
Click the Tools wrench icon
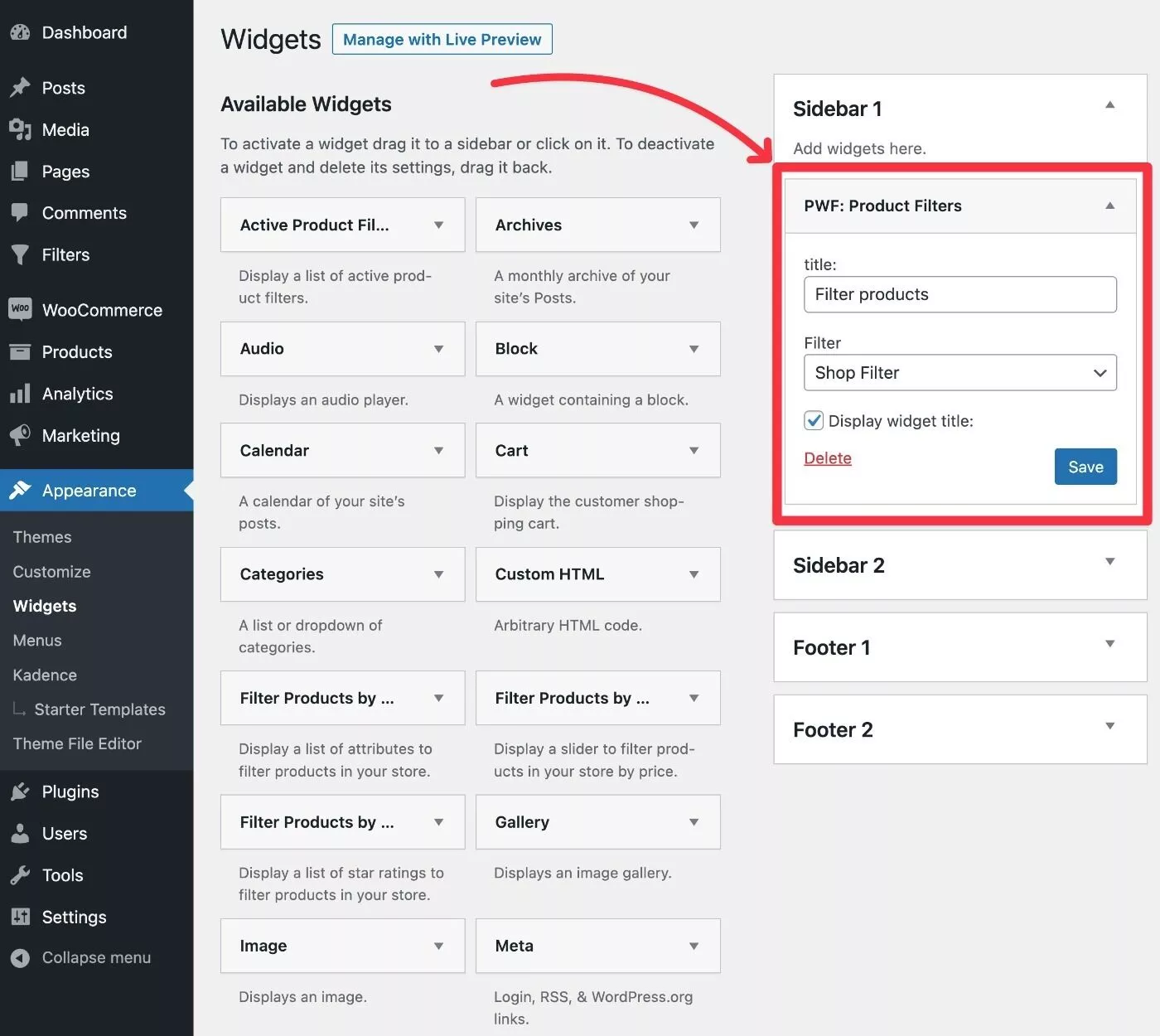click(20, 875)
